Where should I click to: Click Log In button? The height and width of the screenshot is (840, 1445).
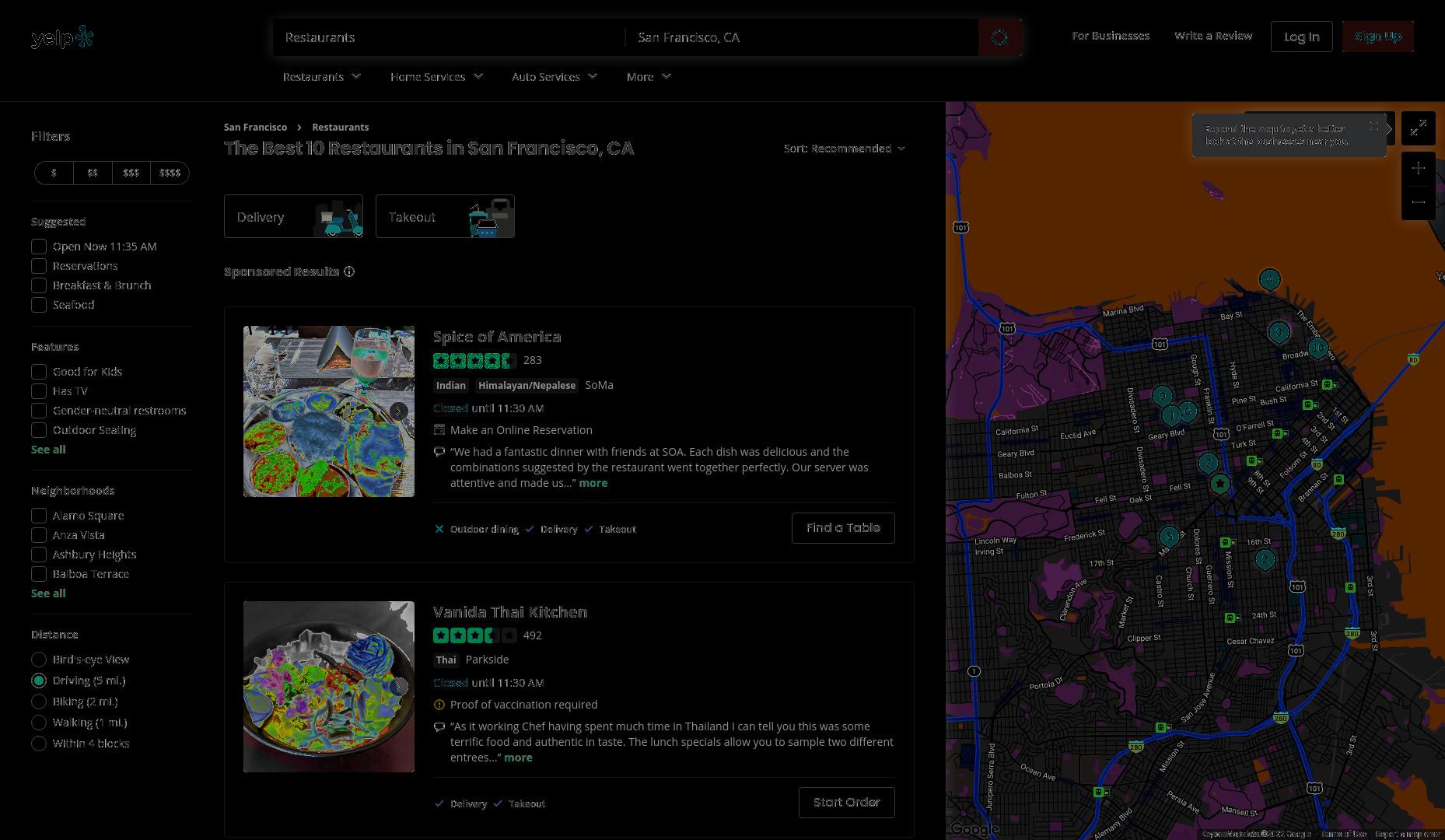(1302, 37)
